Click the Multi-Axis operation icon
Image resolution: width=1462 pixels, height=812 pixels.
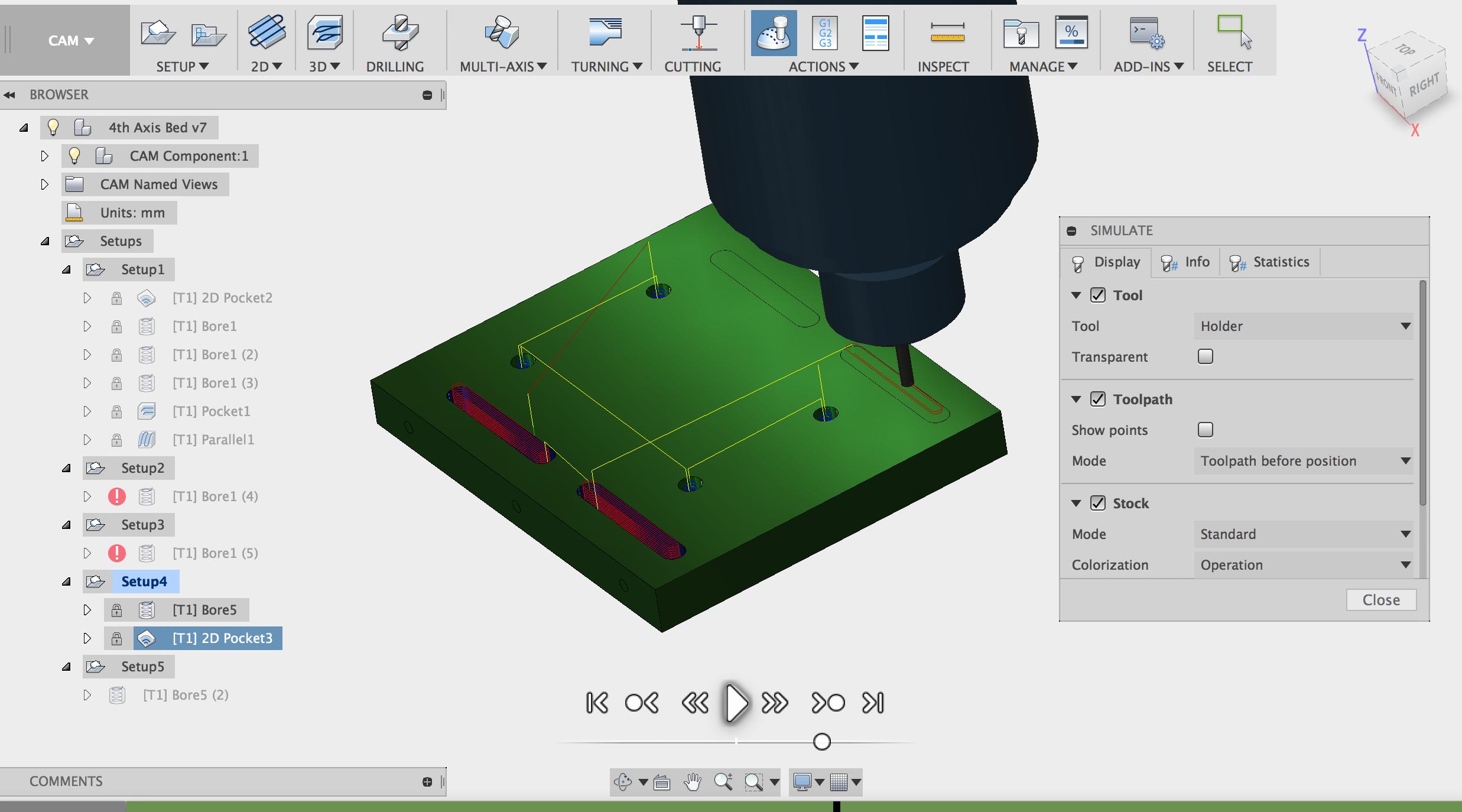502,32
